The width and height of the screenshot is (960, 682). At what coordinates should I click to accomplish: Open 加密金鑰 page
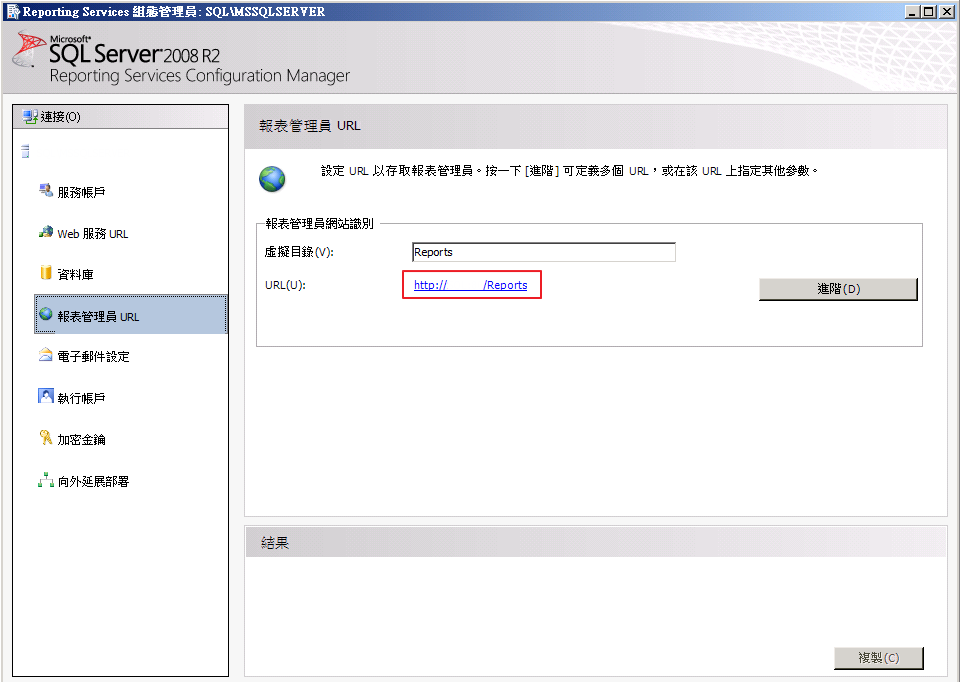[x=81, y=440]
